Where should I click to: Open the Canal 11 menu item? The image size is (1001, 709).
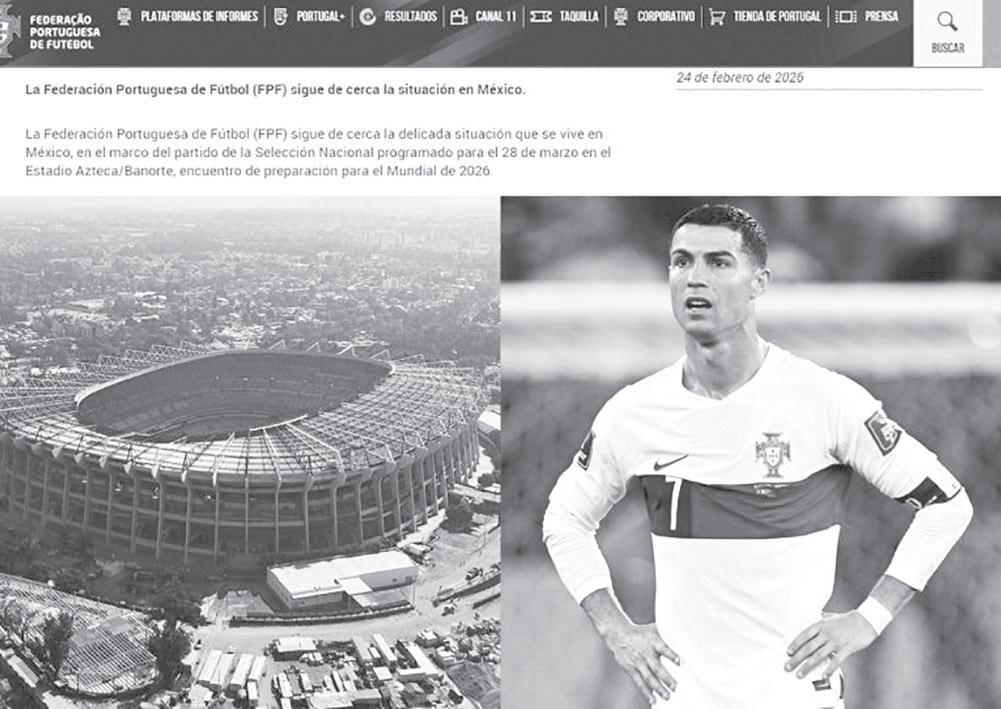point(495,17)
